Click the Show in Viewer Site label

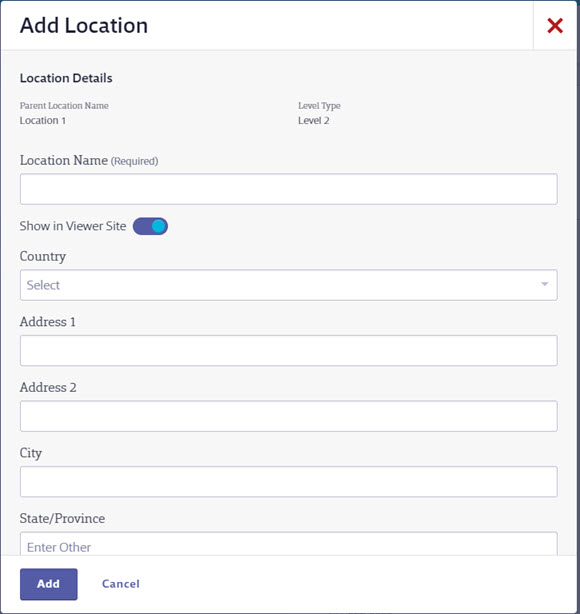(x=73, y=226)
